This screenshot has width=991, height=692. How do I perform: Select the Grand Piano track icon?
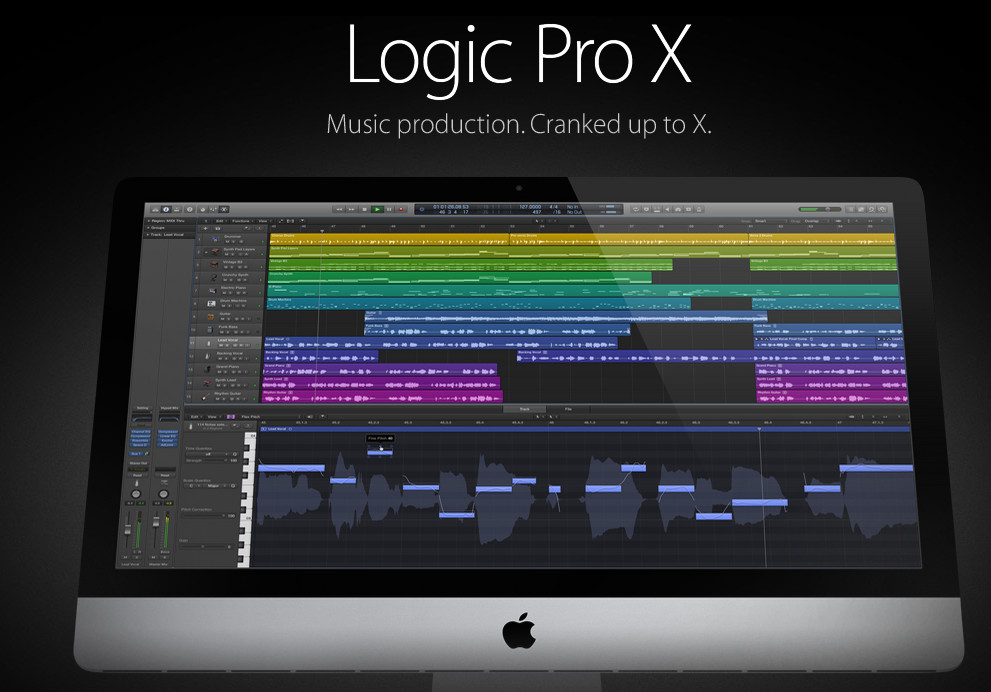[208, 369]
